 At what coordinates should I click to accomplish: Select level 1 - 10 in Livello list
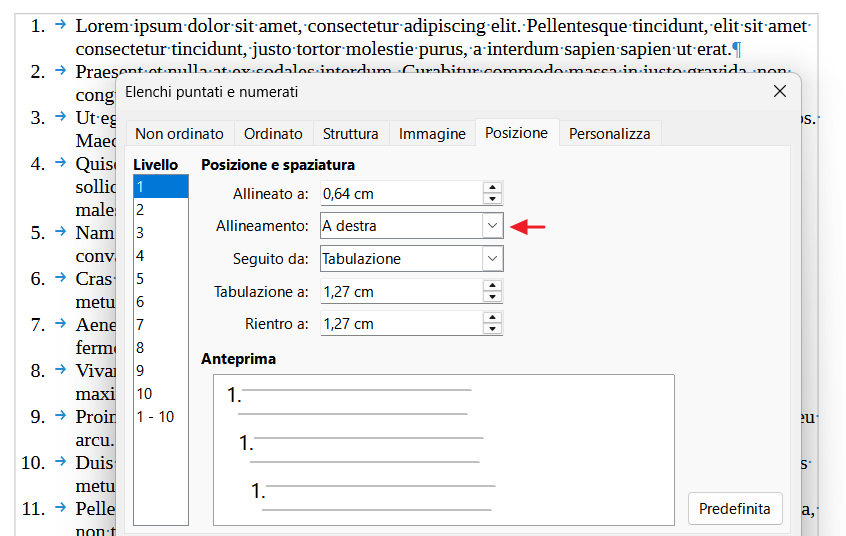click(x=161, y=417)
